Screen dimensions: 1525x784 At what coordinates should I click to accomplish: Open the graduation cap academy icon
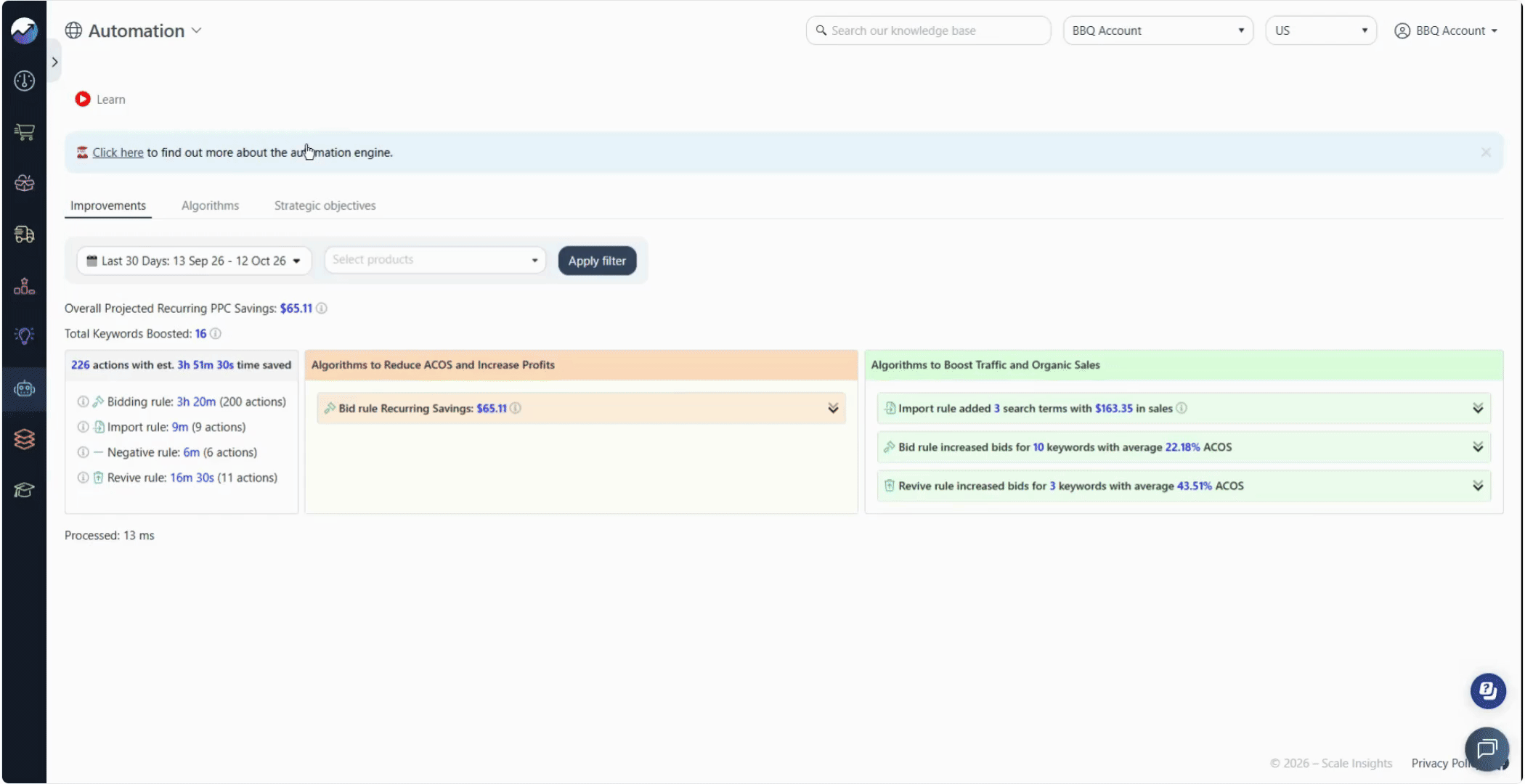24,490
